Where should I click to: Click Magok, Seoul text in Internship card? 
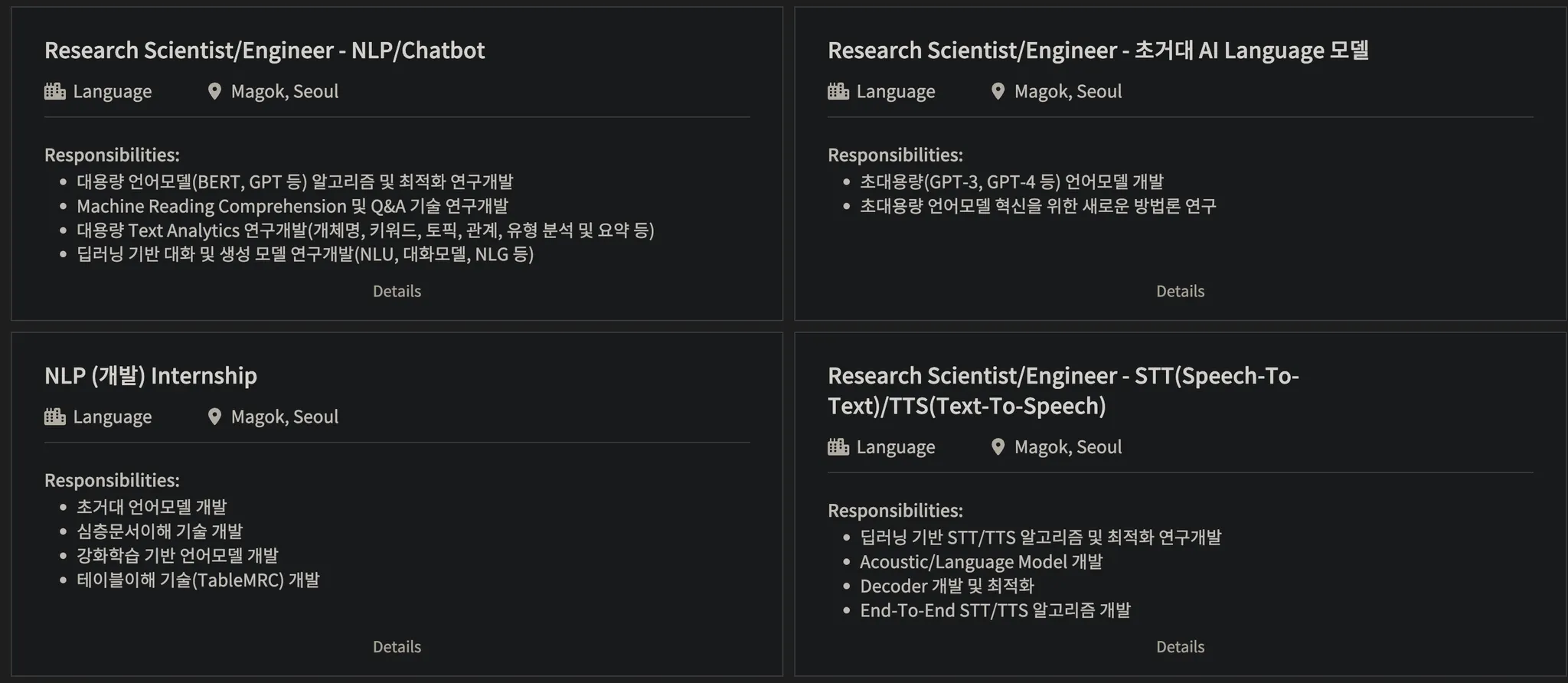point(284,417)
